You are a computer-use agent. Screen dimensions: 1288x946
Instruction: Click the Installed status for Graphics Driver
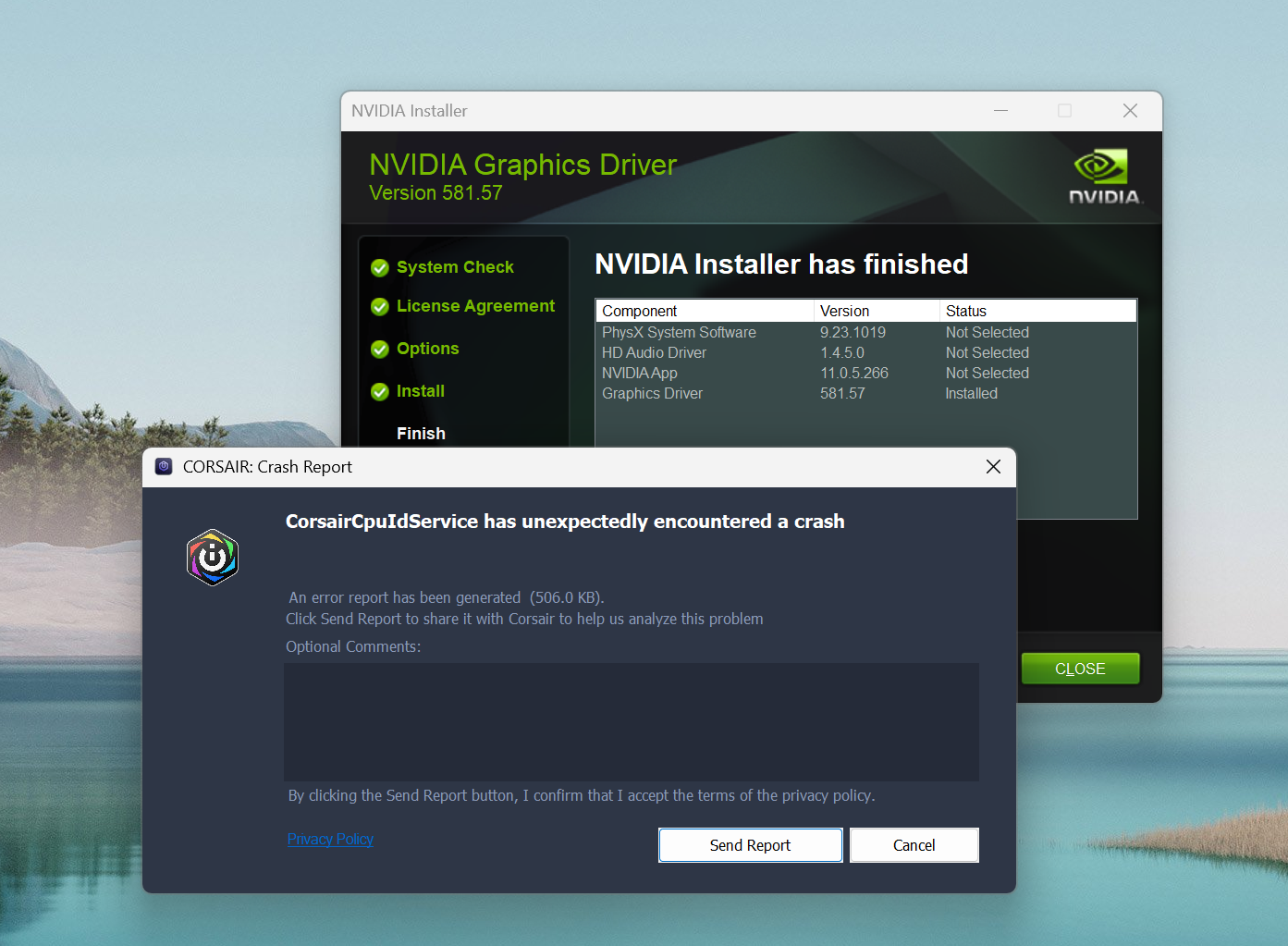click(972, 393)
